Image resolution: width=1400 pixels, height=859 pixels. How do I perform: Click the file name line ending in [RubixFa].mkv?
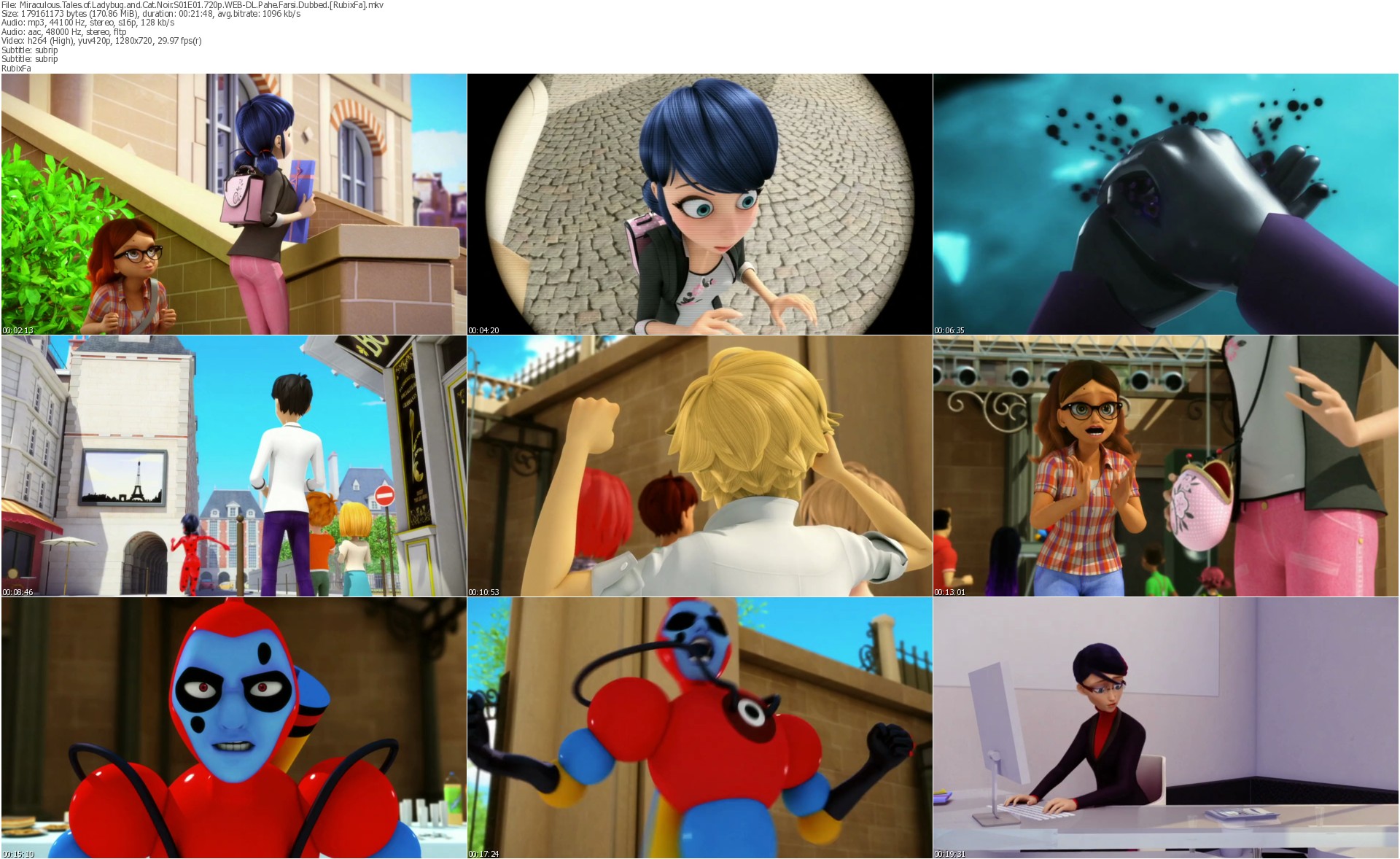click(x=192, y=5)
